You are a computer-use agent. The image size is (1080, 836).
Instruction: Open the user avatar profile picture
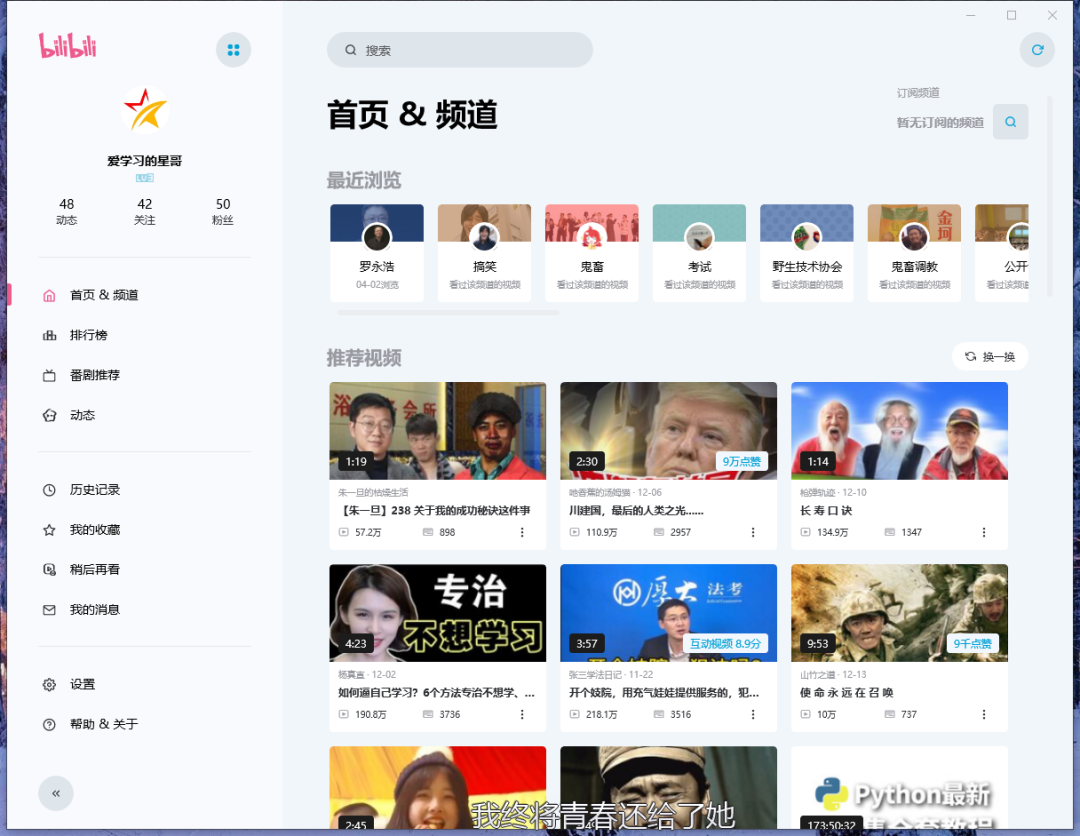(x=145, y=109)
